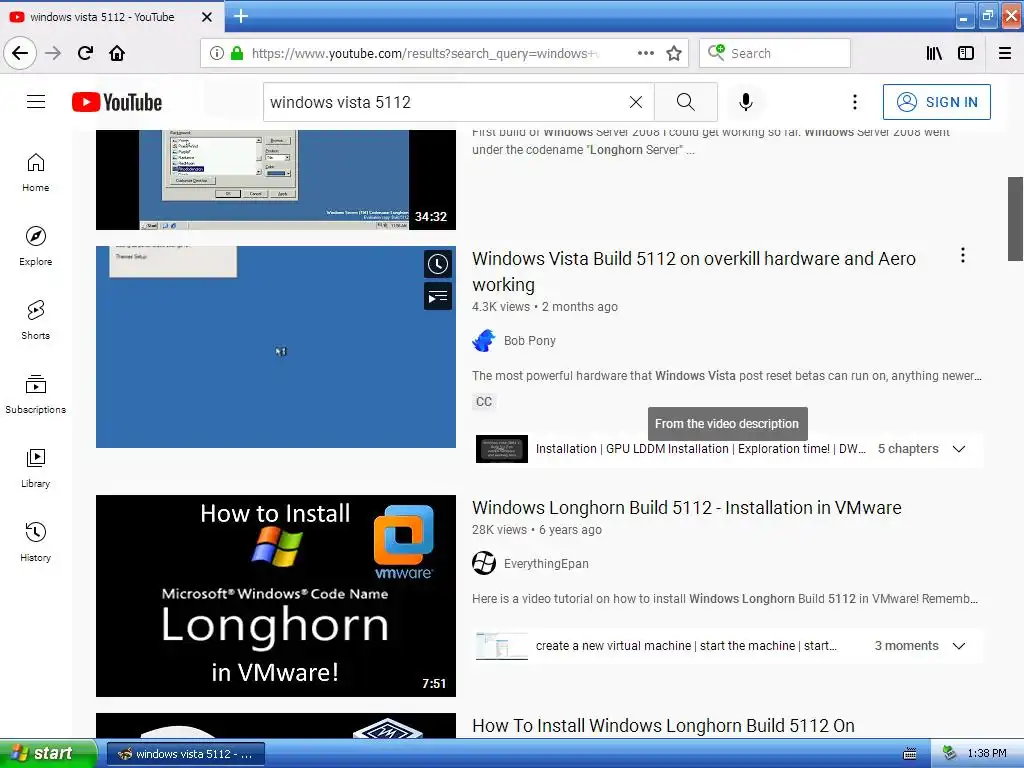Click the browser forward arrow
Image resolution: width=1024 pixels, height=768 pixels.
53,53
